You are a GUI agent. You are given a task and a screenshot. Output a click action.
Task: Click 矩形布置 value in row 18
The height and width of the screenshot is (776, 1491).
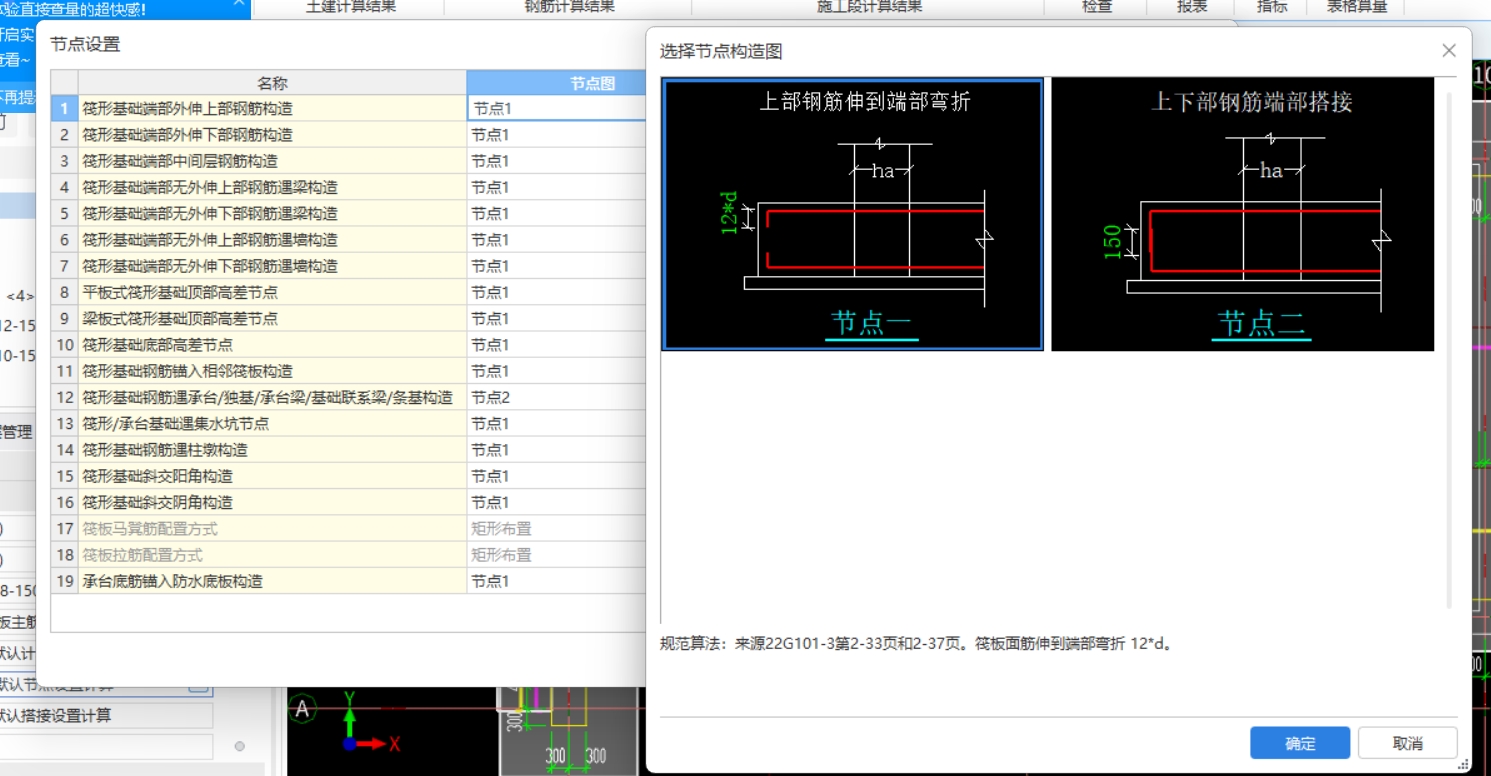click(x=557, y=555)
